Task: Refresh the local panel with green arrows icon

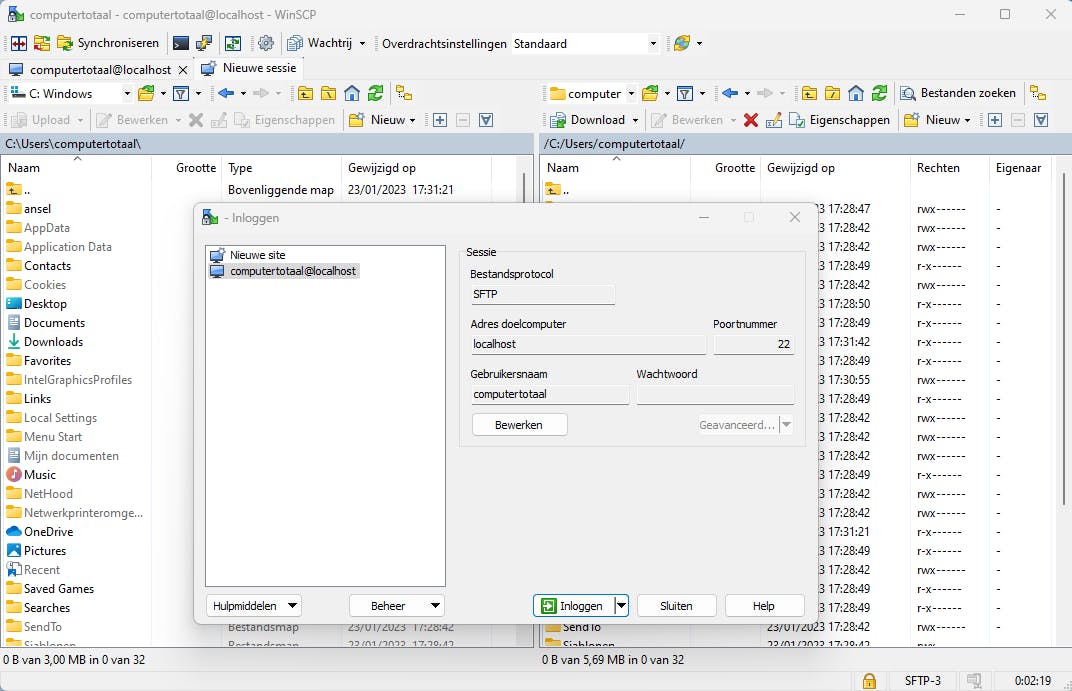Action: coord(375,93)
